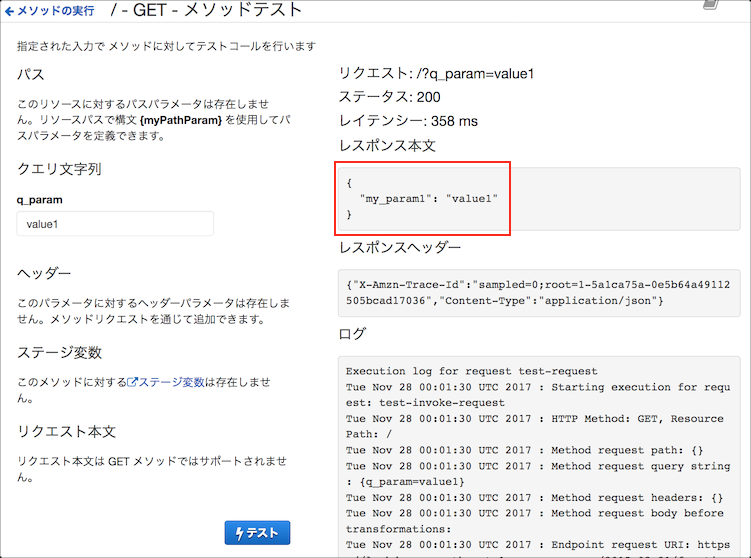The image size is (751, 558).
Task: Click the response body JSON block
Action: click(424, 199)
